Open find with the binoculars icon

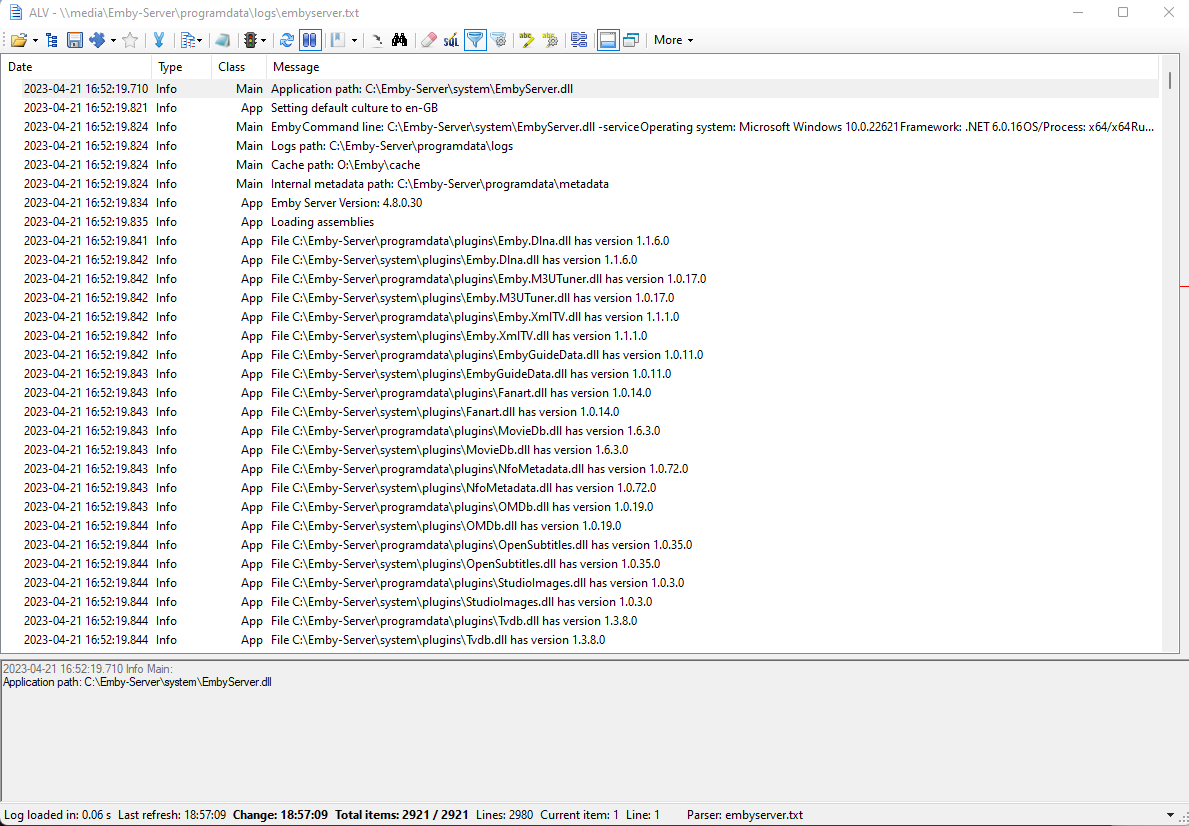pyautogui.click(x=399, y=40)
